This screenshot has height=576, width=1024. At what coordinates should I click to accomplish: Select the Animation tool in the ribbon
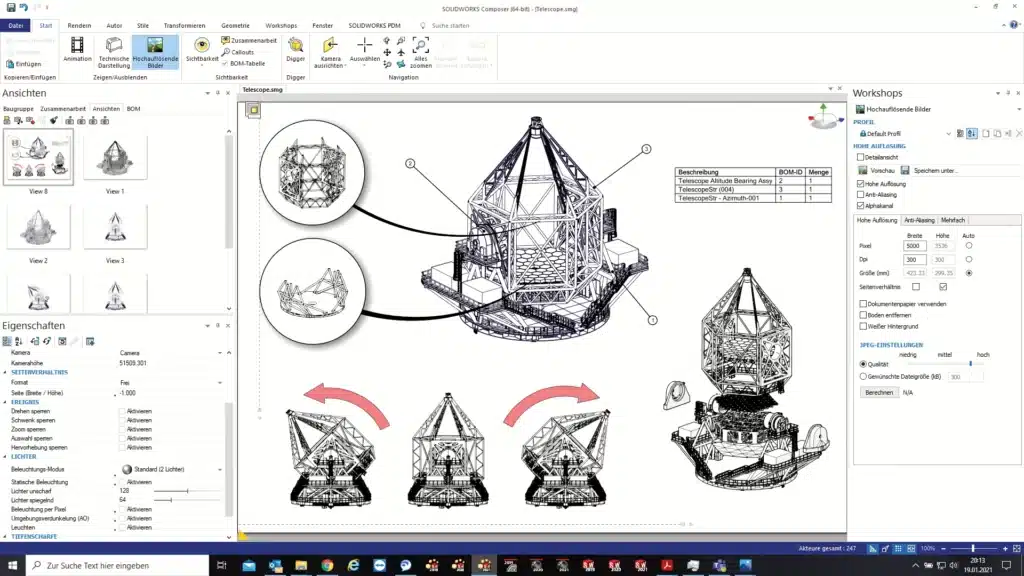pyautogui.click(x=77, y=47)
